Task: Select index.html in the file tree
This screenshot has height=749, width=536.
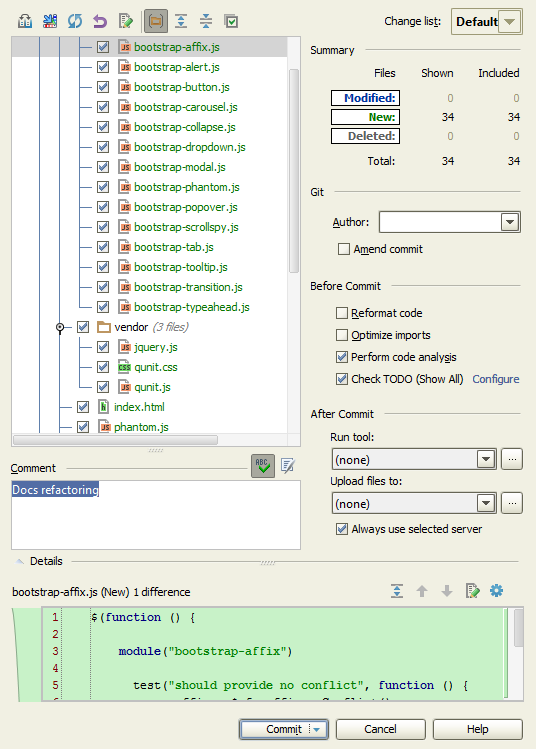Action: pyautogui.click(x=139, y=407)
